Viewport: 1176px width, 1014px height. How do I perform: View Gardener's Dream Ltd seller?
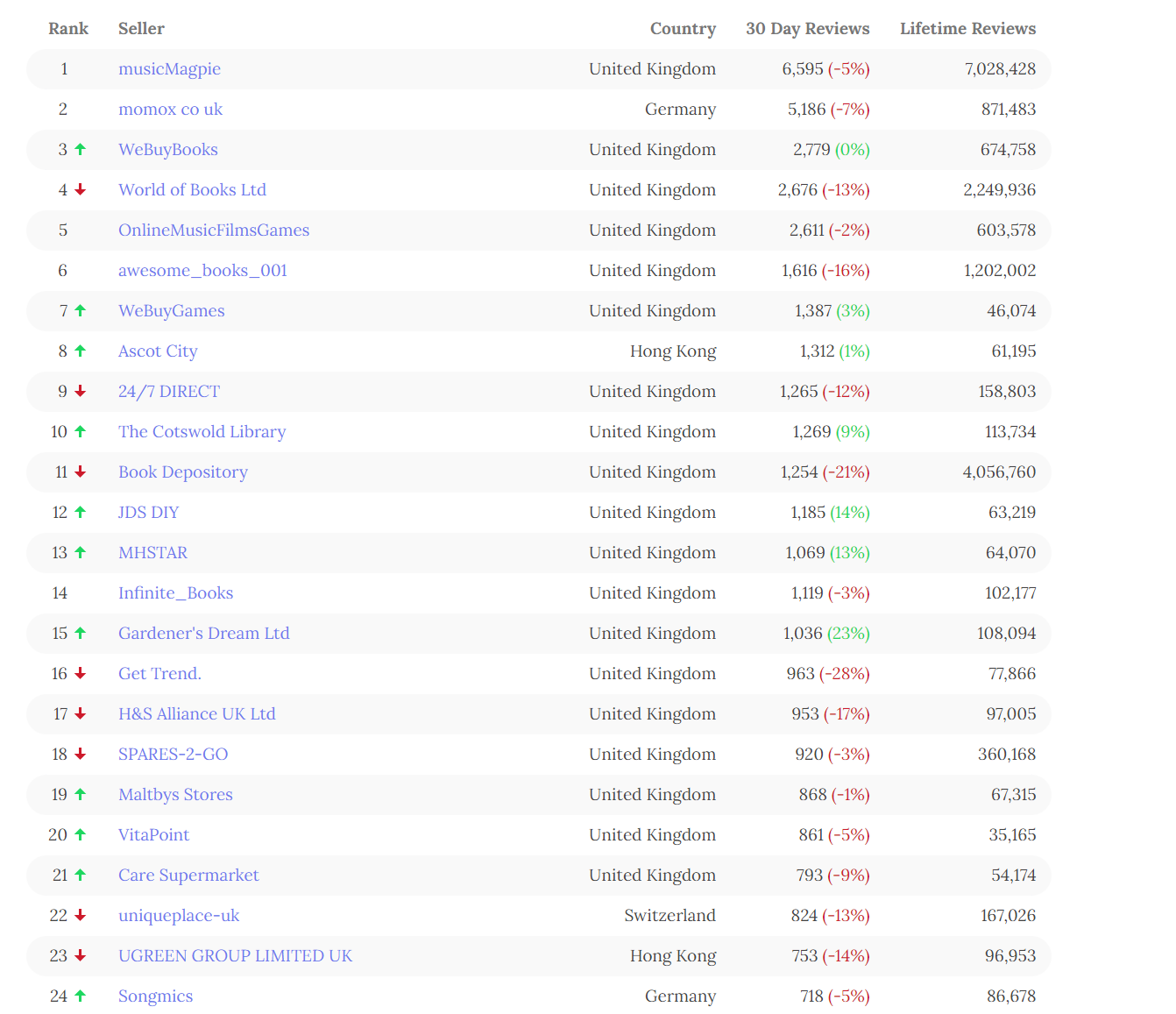[203, 634]
